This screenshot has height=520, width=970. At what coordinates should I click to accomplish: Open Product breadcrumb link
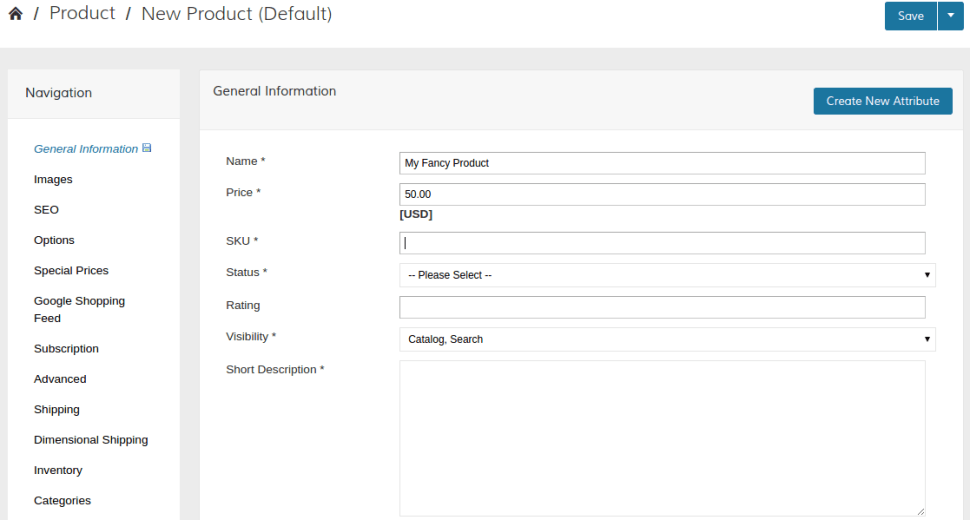[82, 13]
